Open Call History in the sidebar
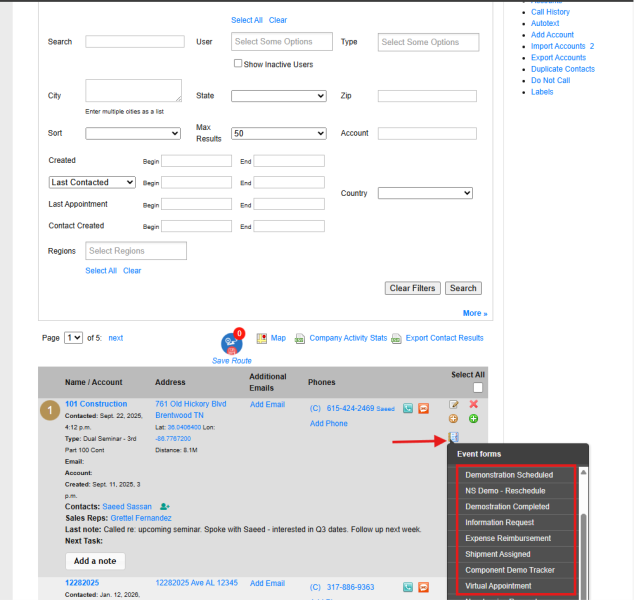 [550, 12]
